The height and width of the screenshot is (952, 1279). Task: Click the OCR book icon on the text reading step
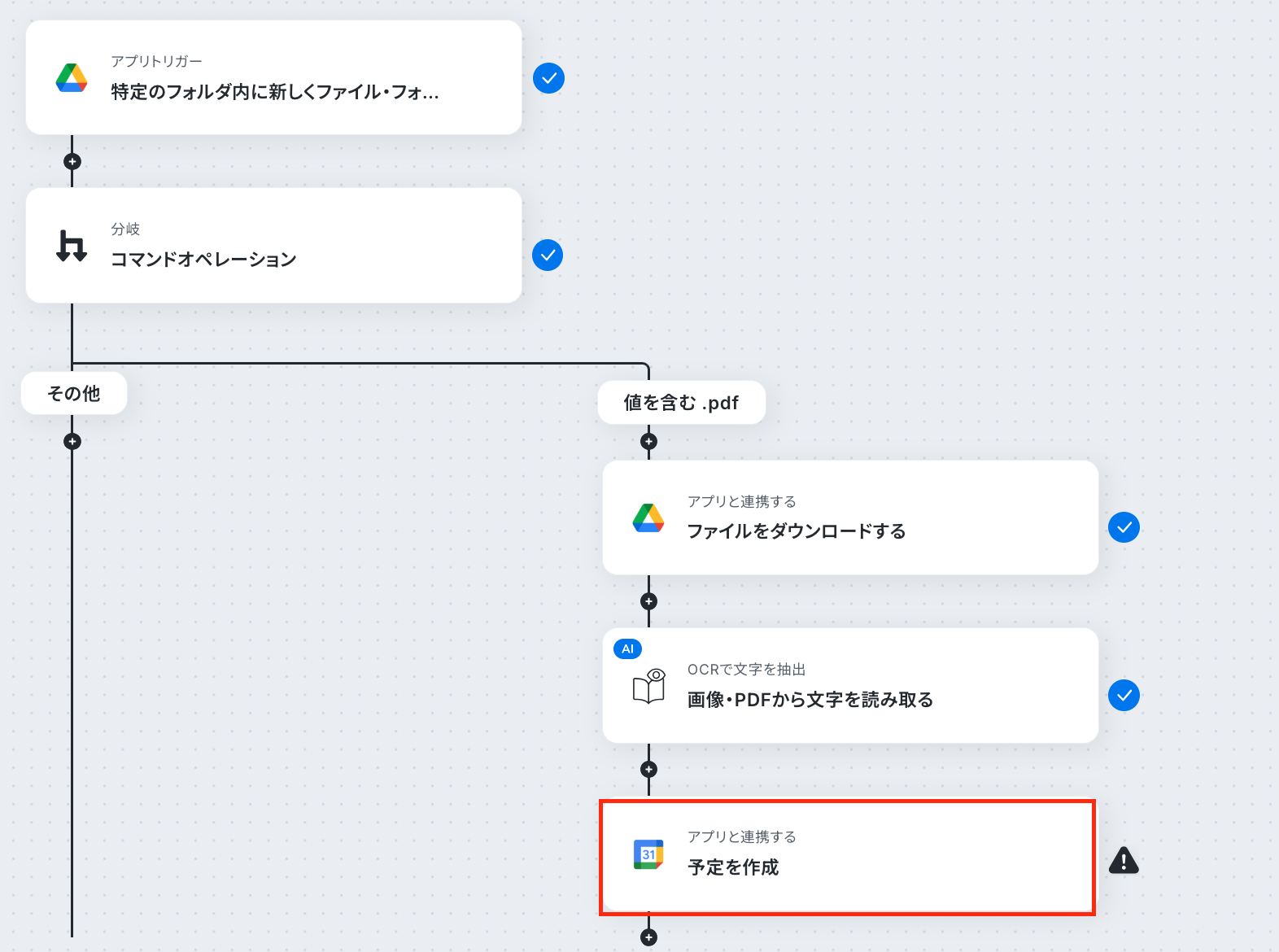click(x=648, y=686)
